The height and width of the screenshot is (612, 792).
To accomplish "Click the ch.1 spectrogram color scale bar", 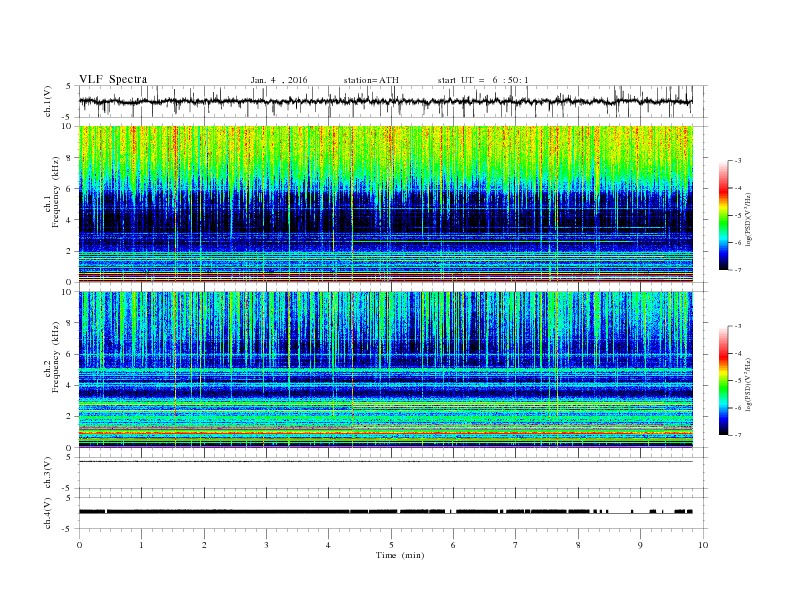I will tap(724, 216).
